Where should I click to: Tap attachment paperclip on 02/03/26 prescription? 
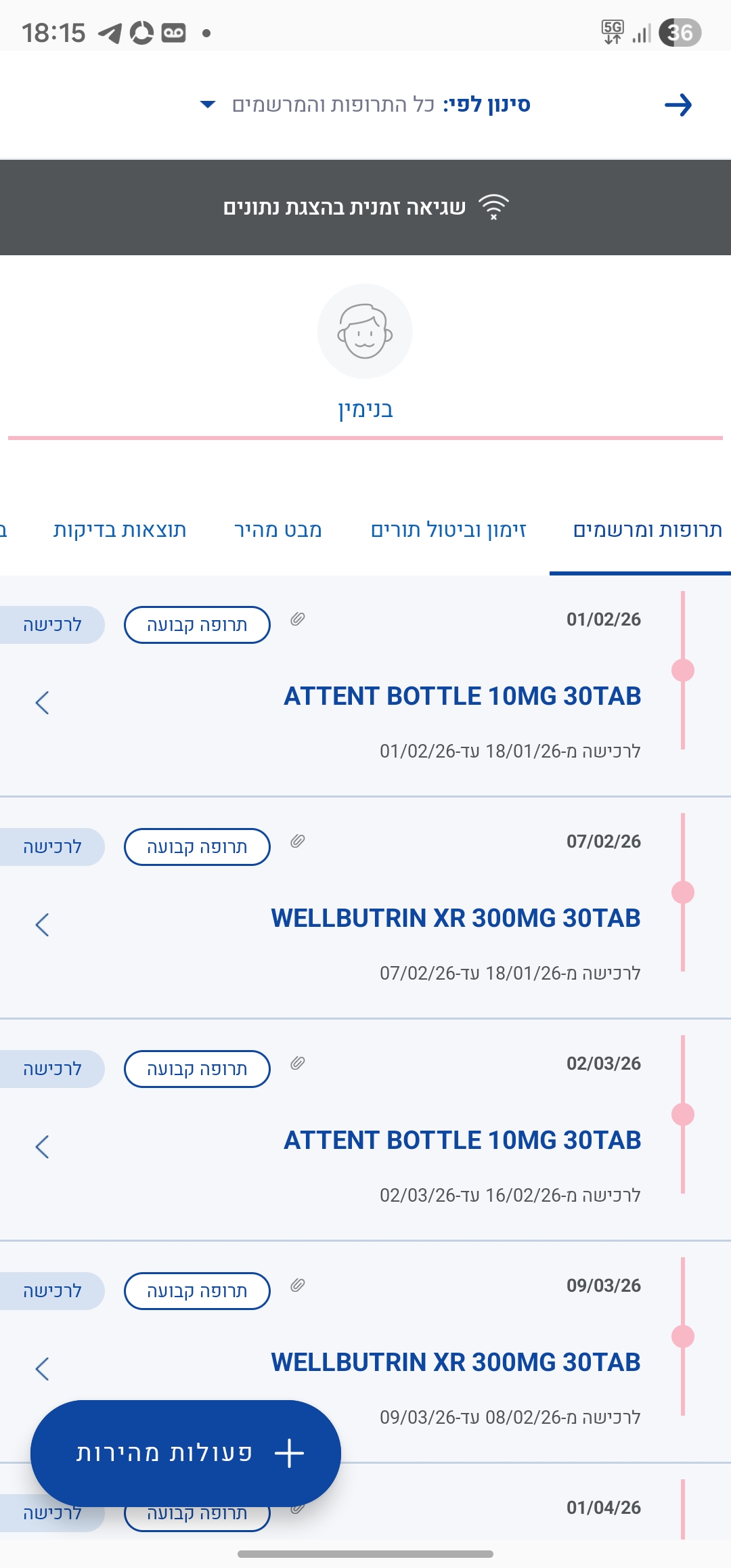(298, 1063)
